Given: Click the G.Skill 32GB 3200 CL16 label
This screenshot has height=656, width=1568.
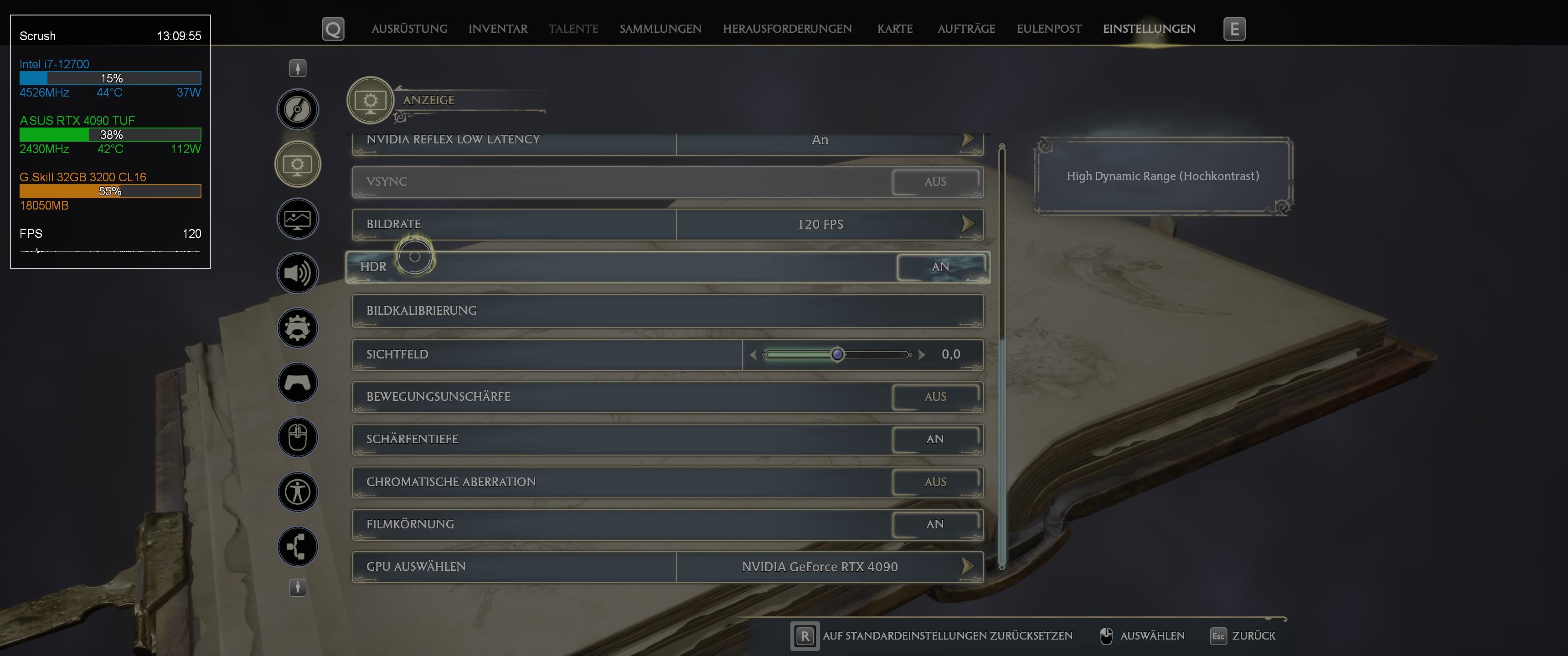Looking at the screenshot, I should click(x=83, y=177).
